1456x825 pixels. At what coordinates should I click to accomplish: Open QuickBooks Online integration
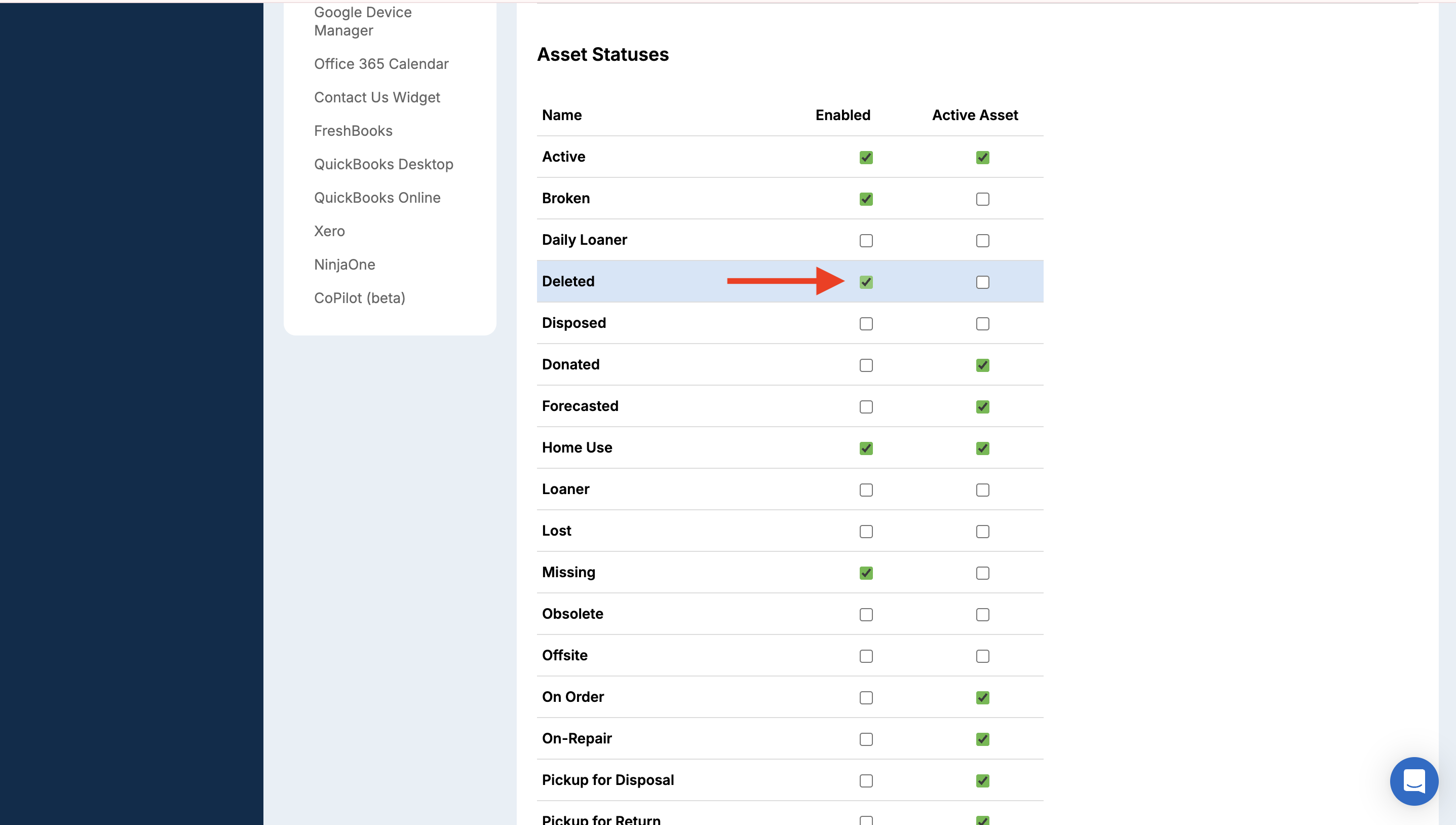[x=376, y=198]
